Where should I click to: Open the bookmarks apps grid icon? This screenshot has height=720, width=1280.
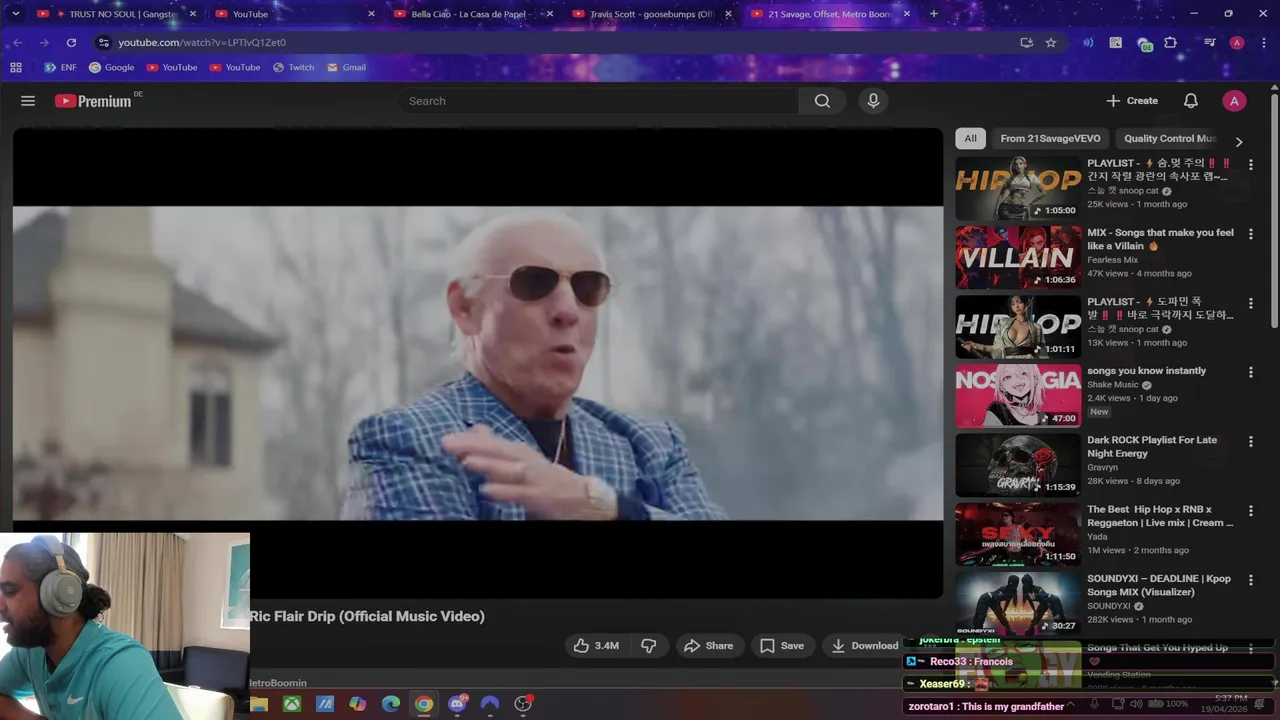[16, 67]
